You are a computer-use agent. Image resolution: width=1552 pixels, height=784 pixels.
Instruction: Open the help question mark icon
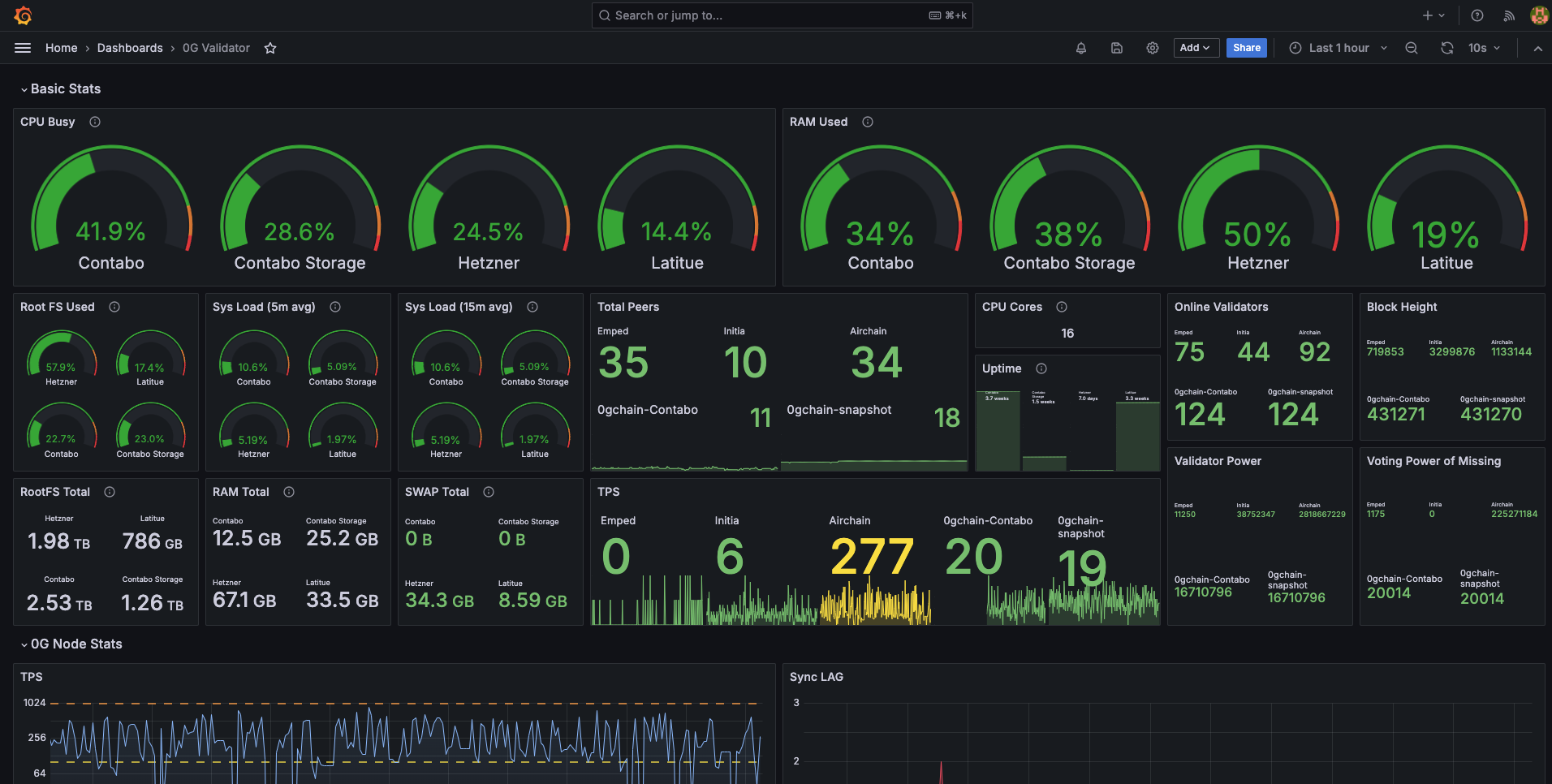pos(1477,15)
